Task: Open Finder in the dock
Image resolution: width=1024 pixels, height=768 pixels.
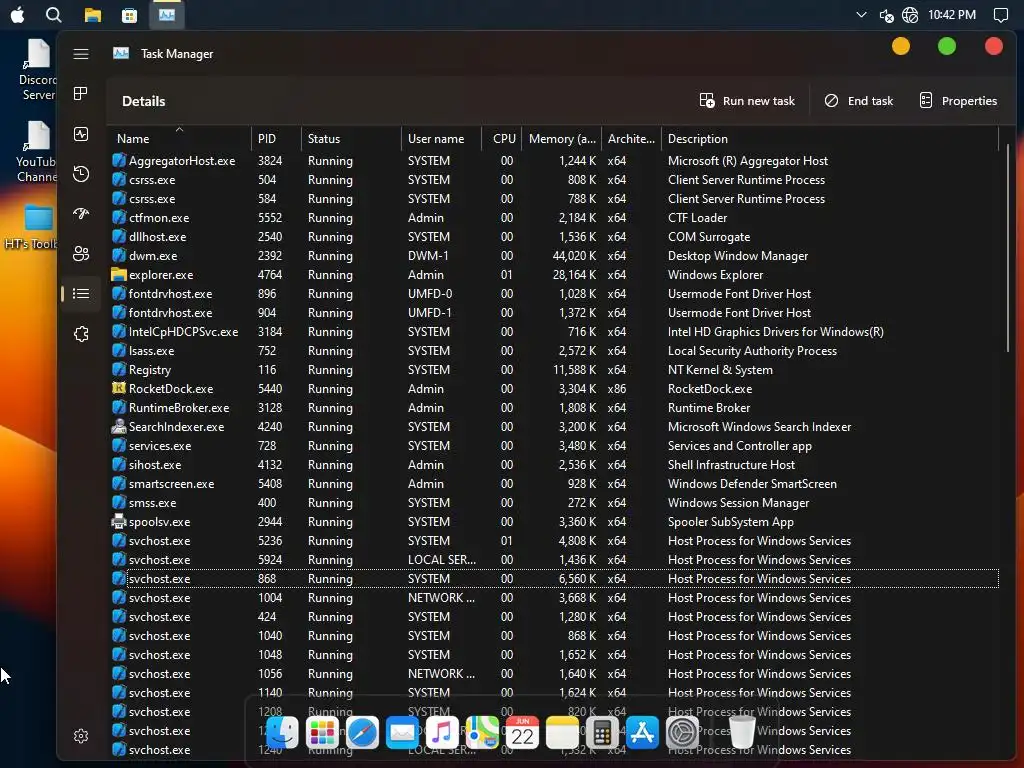Action: pos(283,732)
